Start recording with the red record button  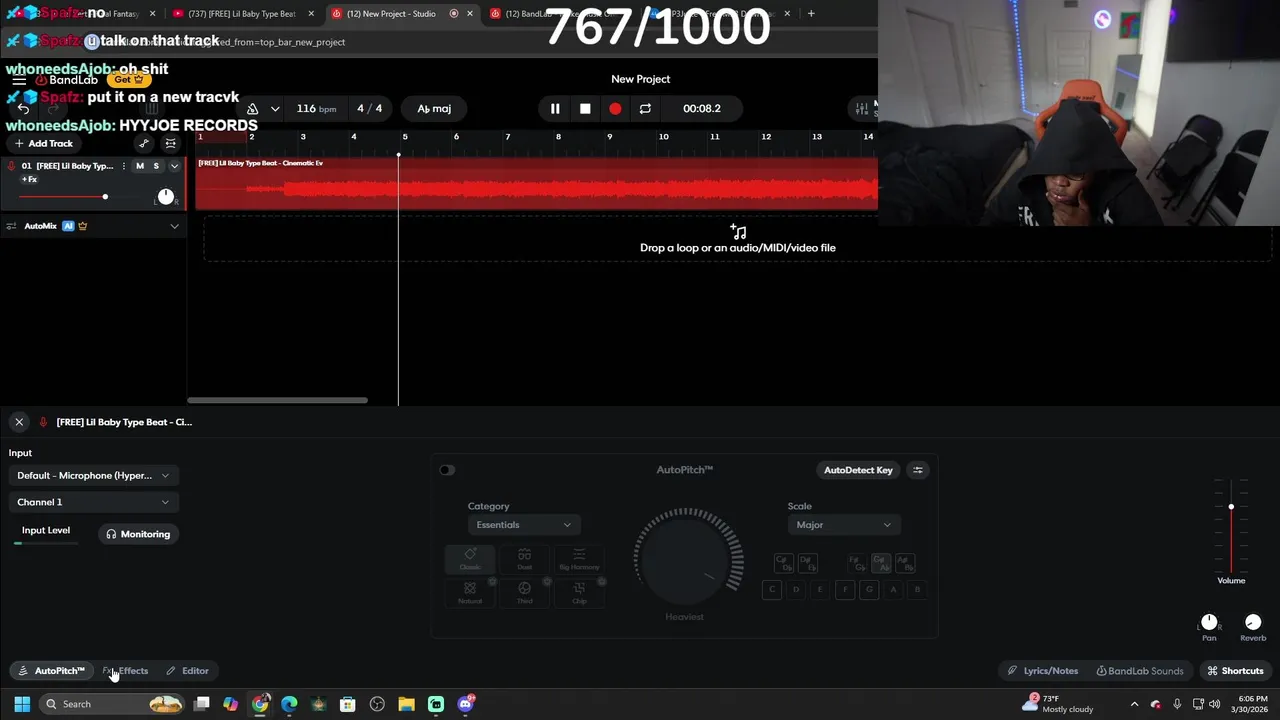coord(615,108)
